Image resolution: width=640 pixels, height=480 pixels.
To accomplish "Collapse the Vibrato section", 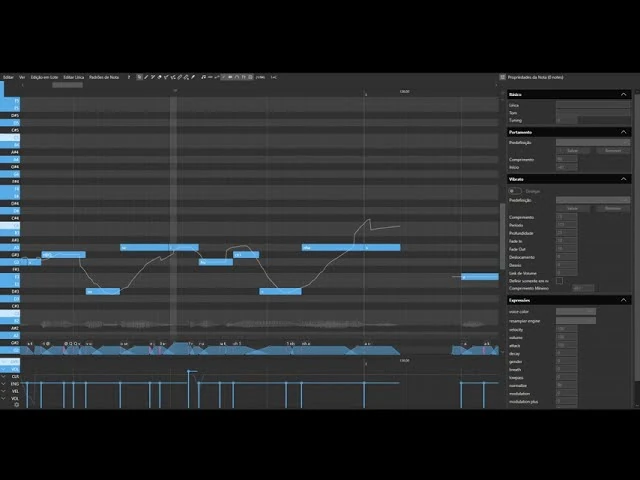I will (623, 179).
